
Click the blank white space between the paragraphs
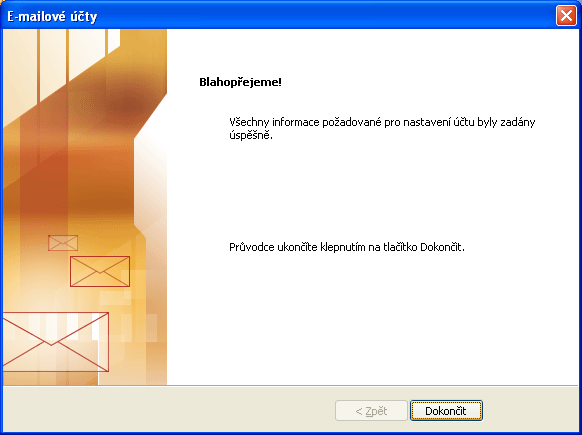(x=371, y=191)
